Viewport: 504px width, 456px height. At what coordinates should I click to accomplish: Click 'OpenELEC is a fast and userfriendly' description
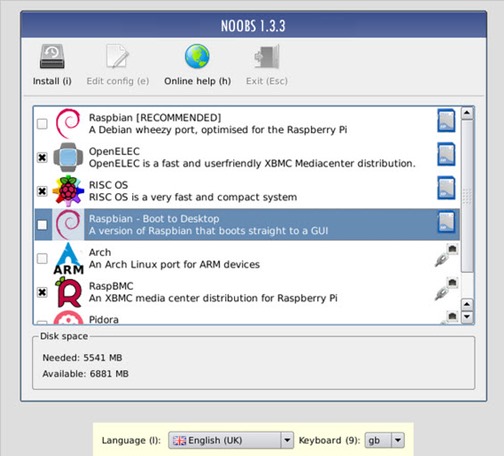[252, 163]
